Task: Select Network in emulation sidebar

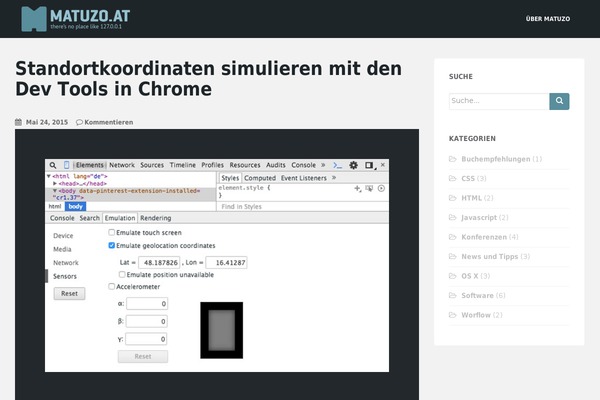Action: tap(65, 263)
